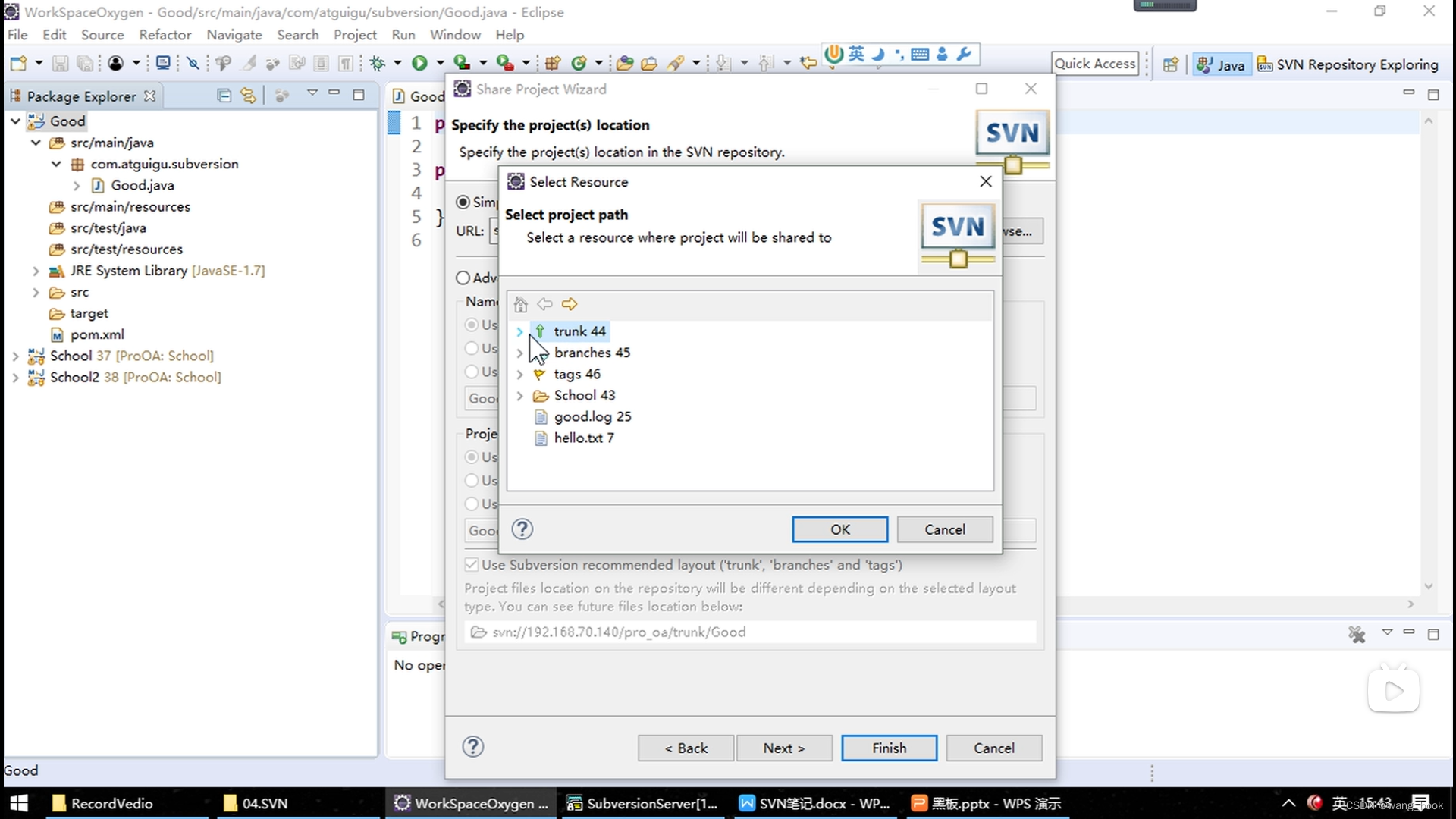Open the Source menu in Eclipse

click(x=101, y=35)
